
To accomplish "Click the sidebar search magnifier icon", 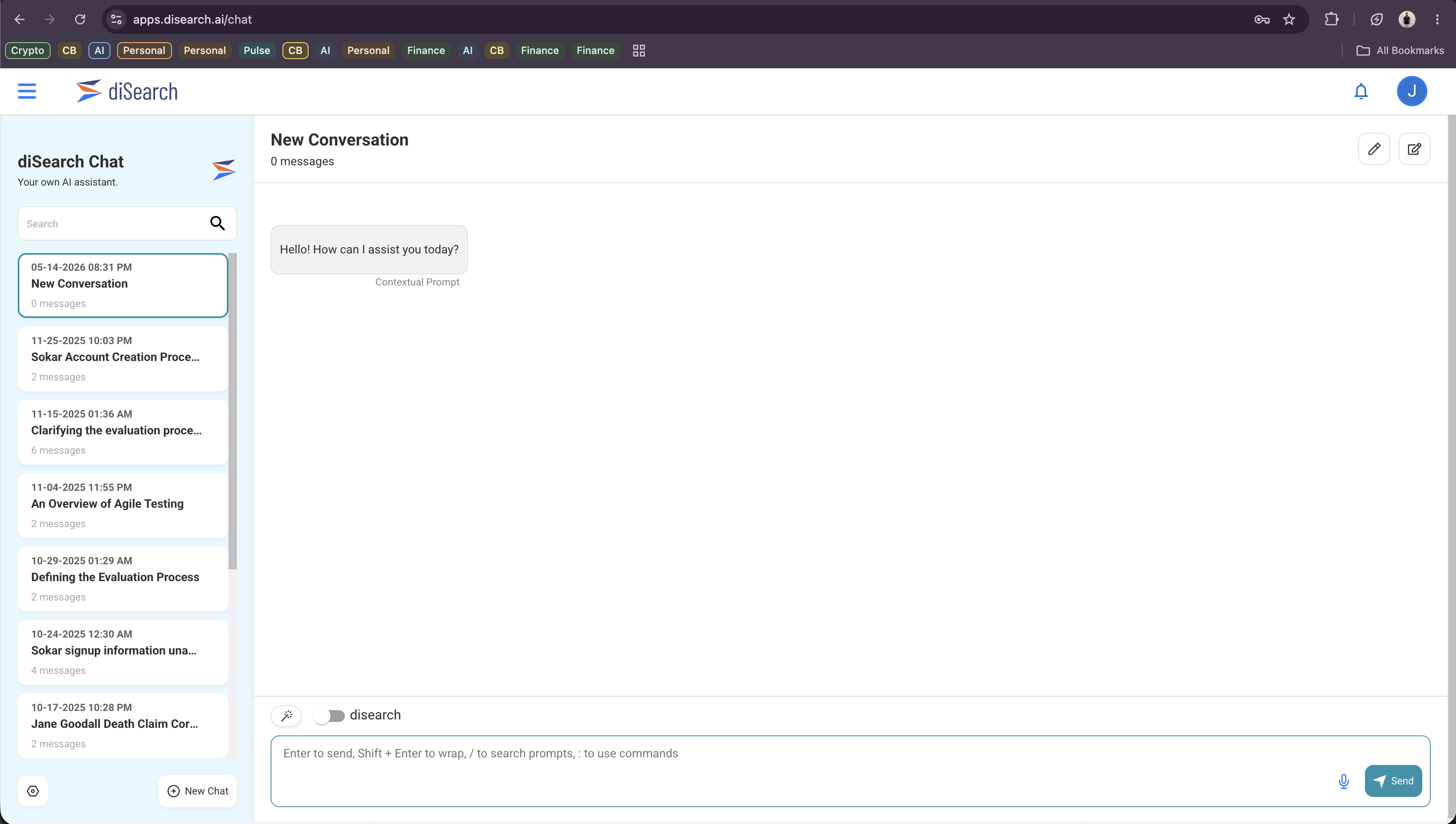I will point(218,224).
